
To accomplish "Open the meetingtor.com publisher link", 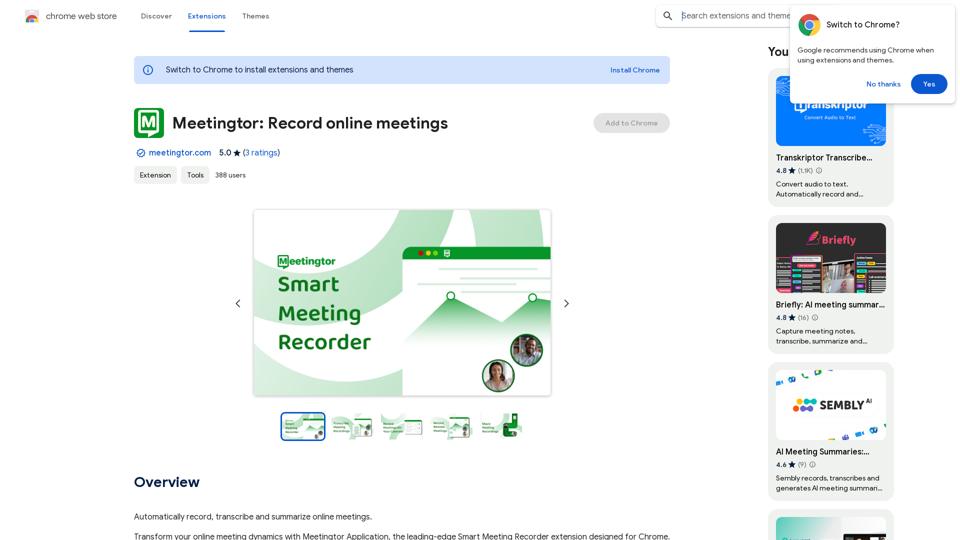I will 179,153.
